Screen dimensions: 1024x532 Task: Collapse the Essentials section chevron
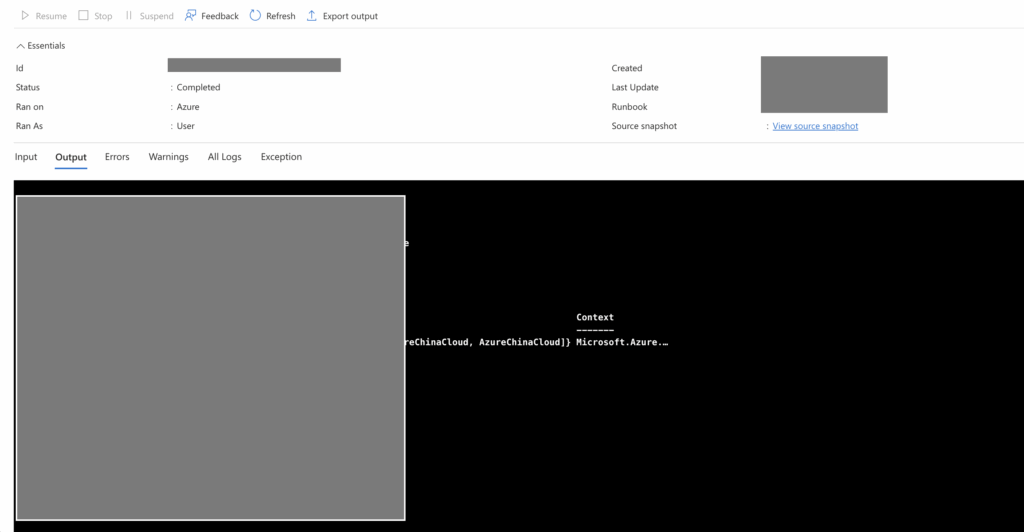(21, 46)
